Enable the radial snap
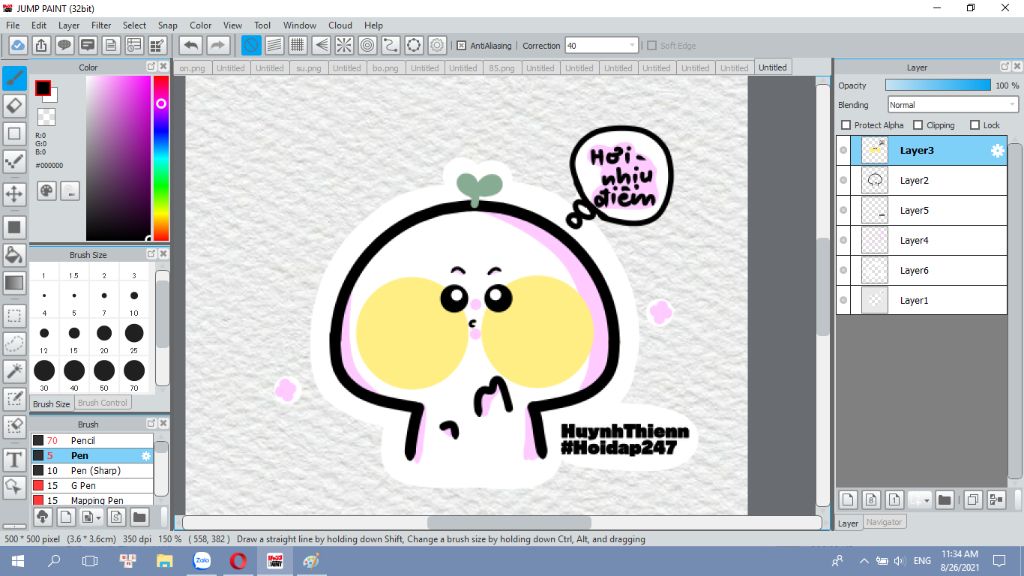This screenshot has width=1024, height=576. pos(344,45)
